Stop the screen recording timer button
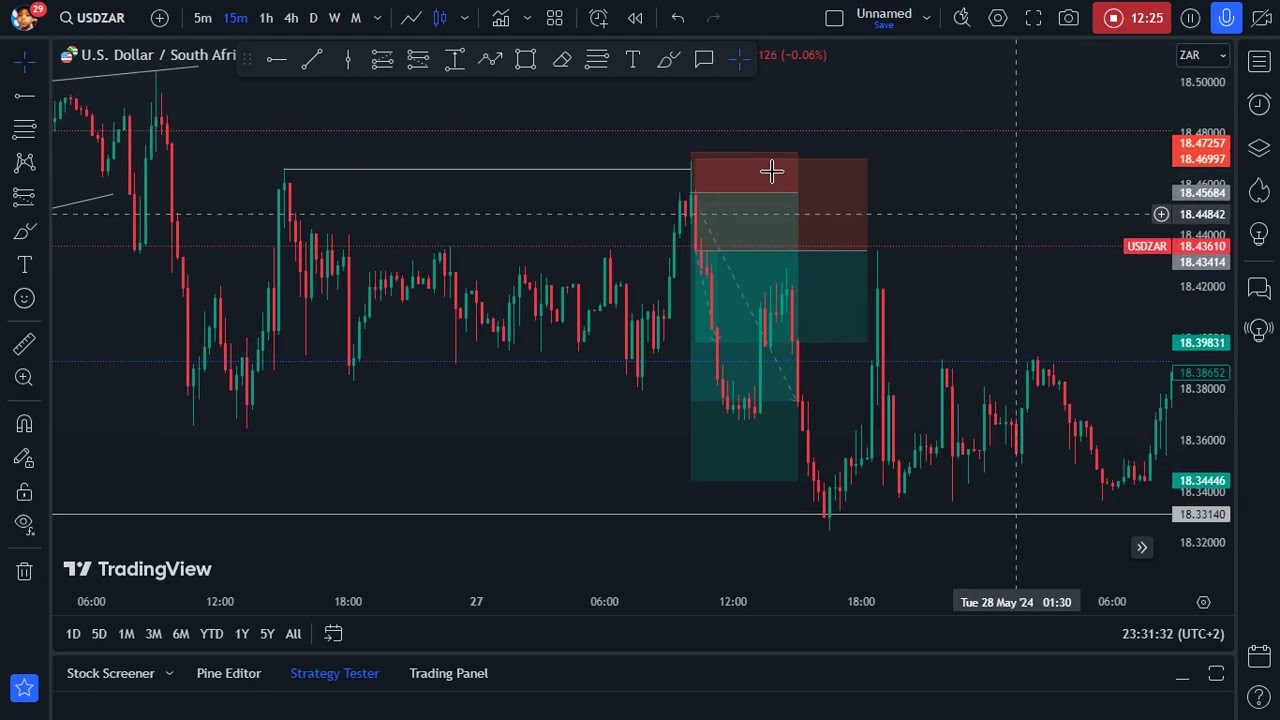Image resolution: width=1280 pixels, height=720 pixels. (x=1133, y=18)
